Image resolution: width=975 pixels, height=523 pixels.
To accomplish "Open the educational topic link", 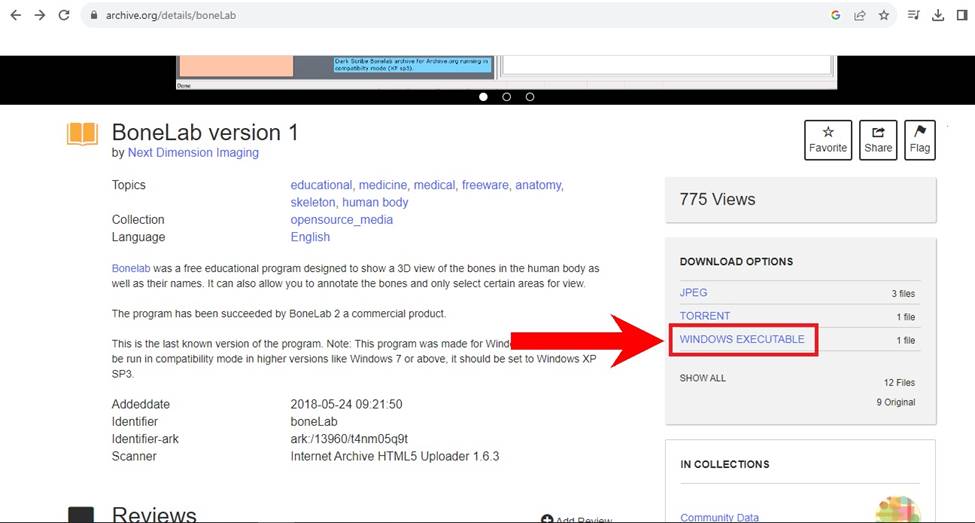I will coord(321,185).
